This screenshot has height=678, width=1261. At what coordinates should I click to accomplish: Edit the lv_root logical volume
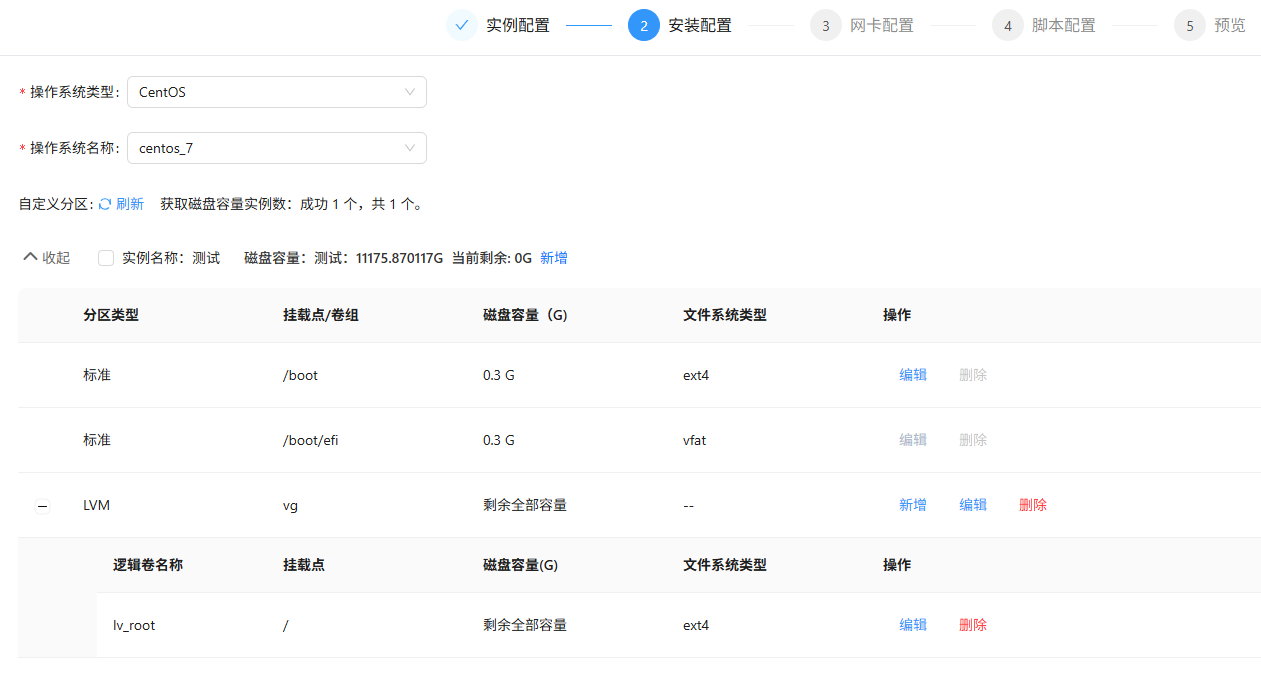click(912, 625)
